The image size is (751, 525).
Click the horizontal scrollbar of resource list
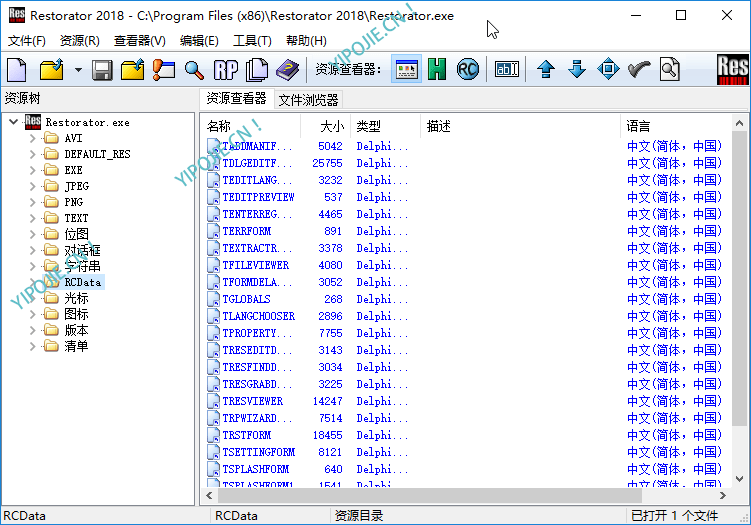[x=460, y=495]
